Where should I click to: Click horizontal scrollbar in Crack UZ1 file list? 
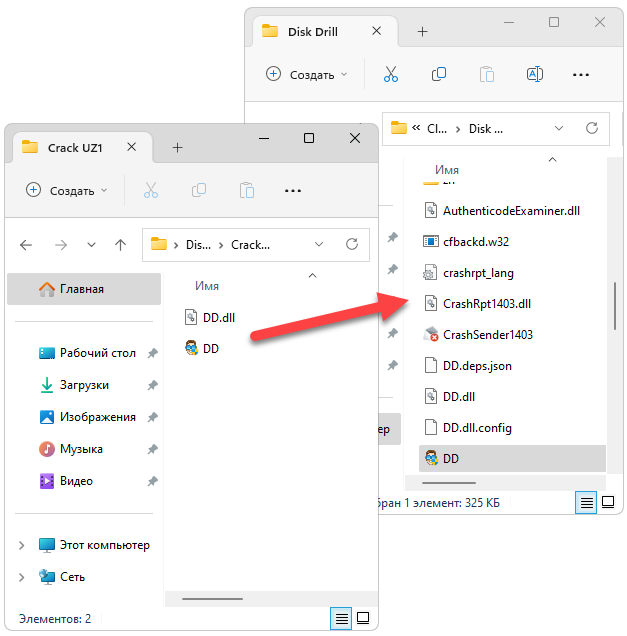point(212,599)
